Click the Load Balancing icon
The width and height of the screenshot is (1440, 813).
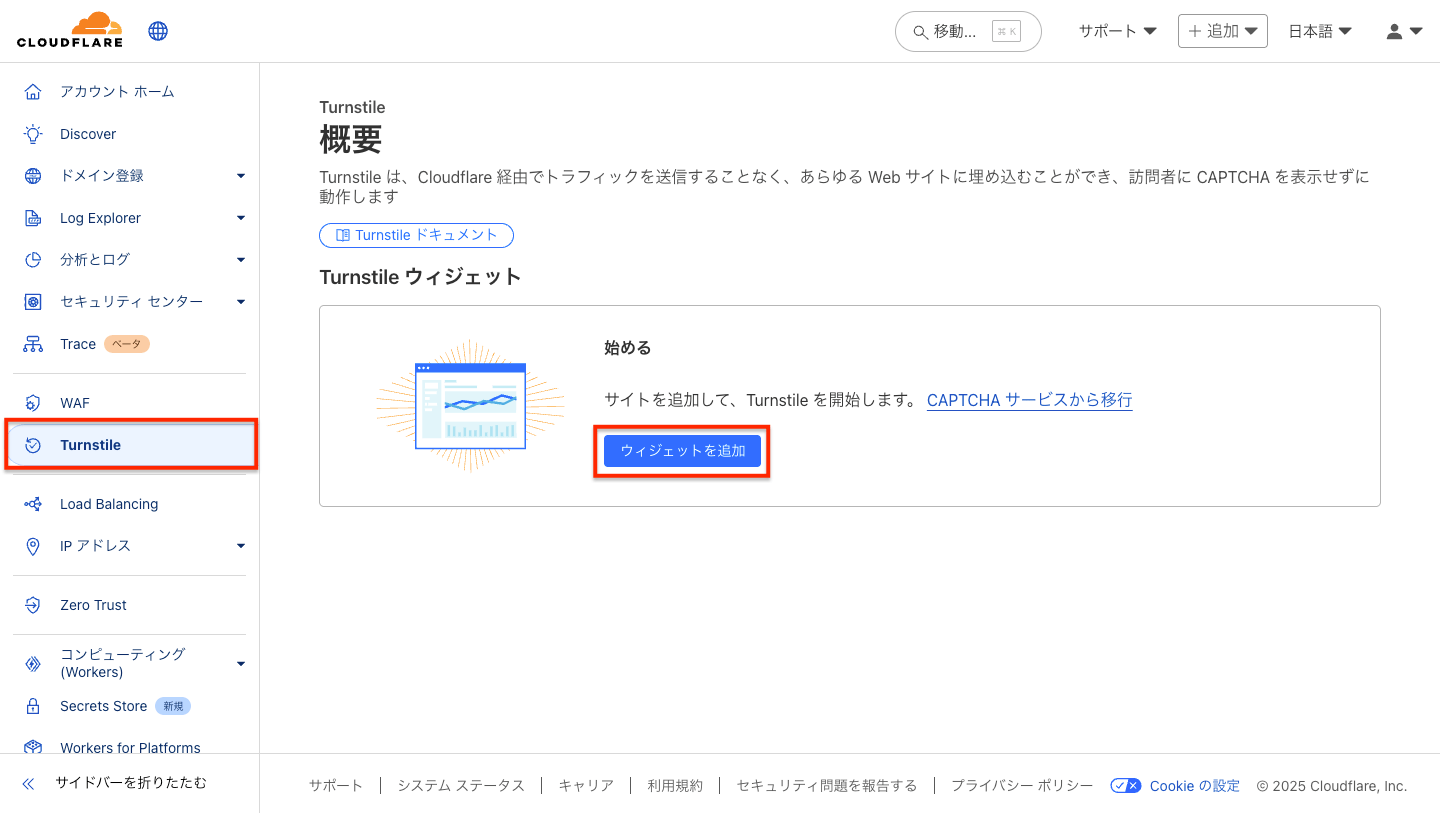coord(31,503)
